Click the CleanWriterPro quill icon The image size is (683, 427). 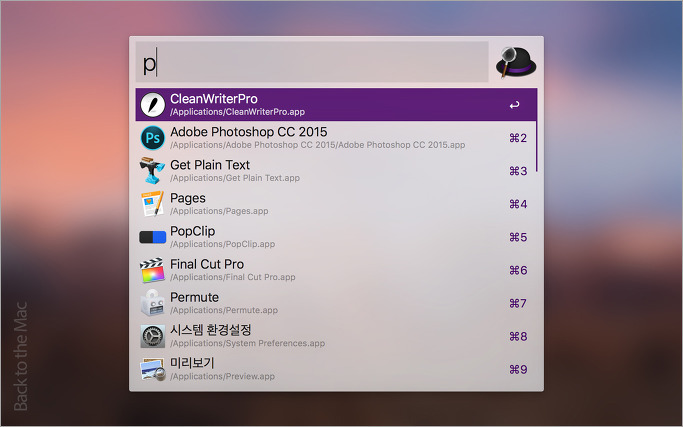coord(152,105)
